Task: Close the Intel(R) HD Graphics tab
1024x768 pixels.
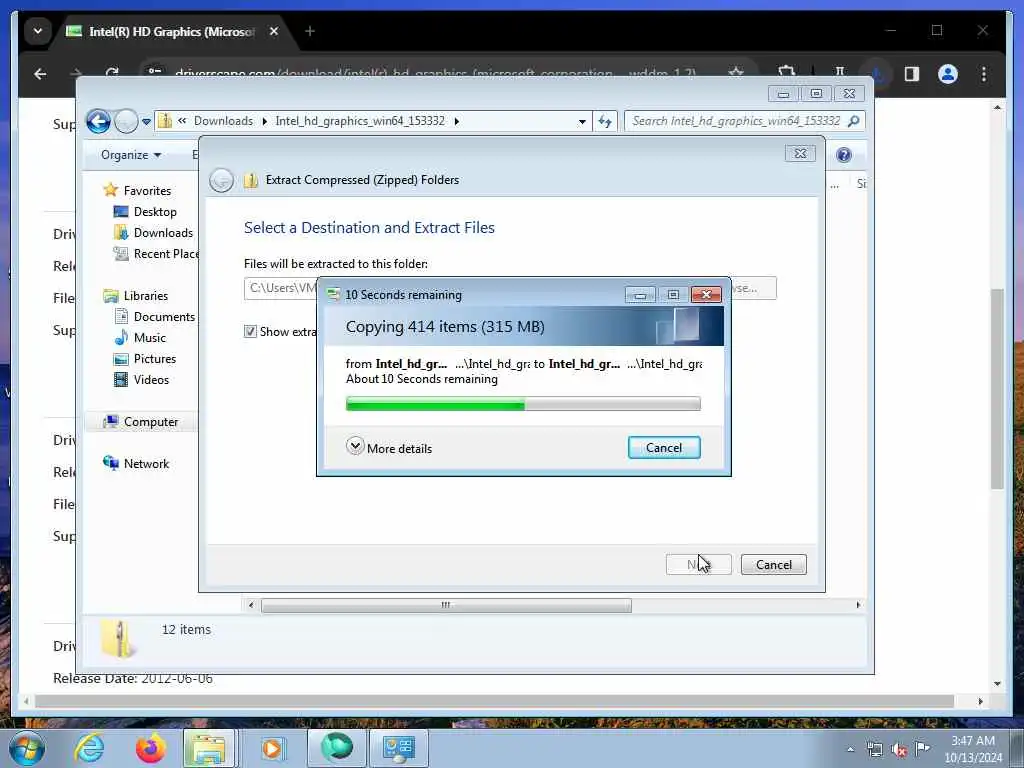Action: [274, 31]
